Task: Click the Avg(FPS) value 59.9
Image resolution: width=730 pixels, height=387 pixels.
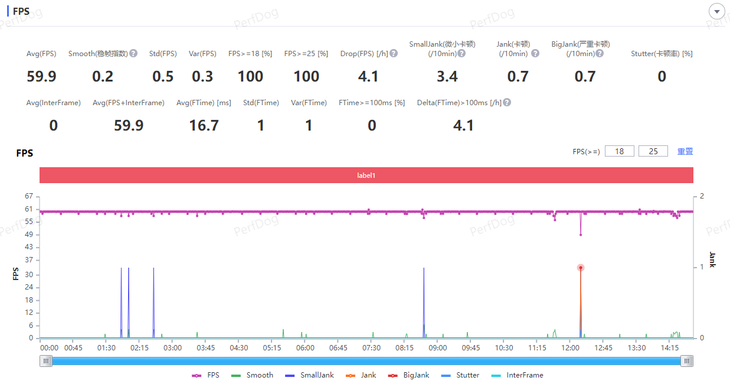Action: tap(41, 76)
